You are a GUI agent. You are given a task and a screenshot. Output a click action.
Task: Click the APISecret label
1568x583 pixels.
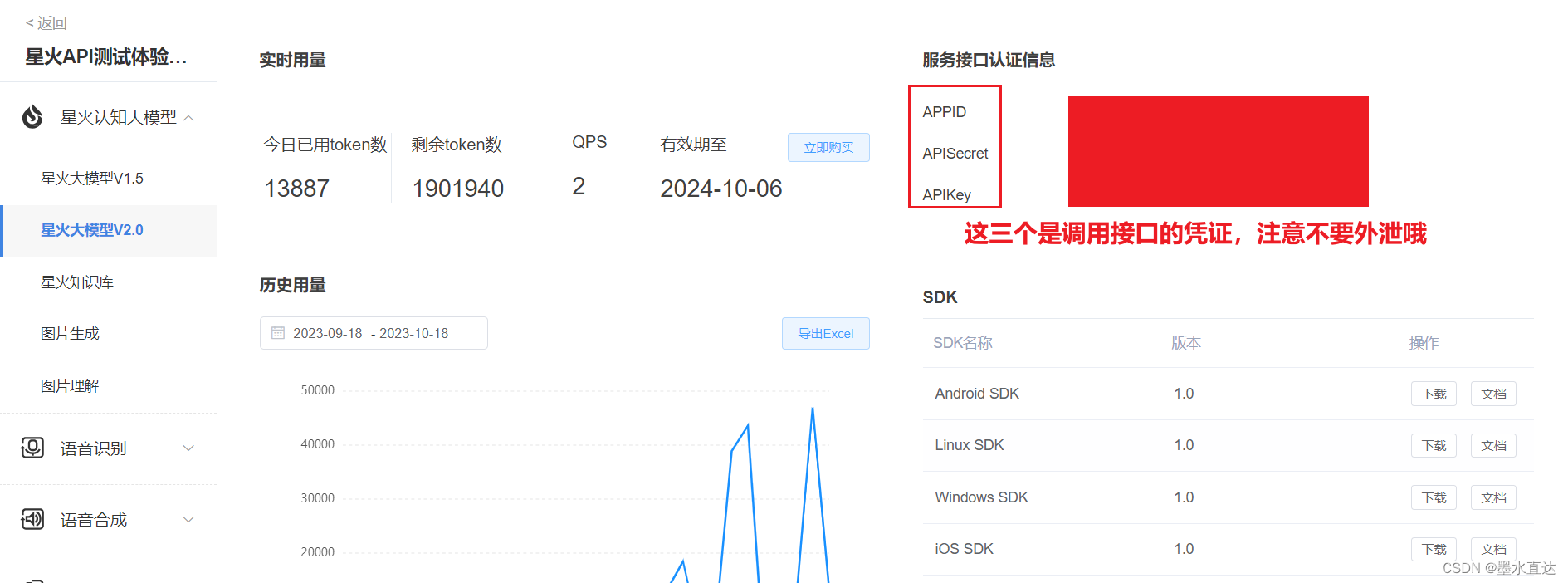pos(955,154)
